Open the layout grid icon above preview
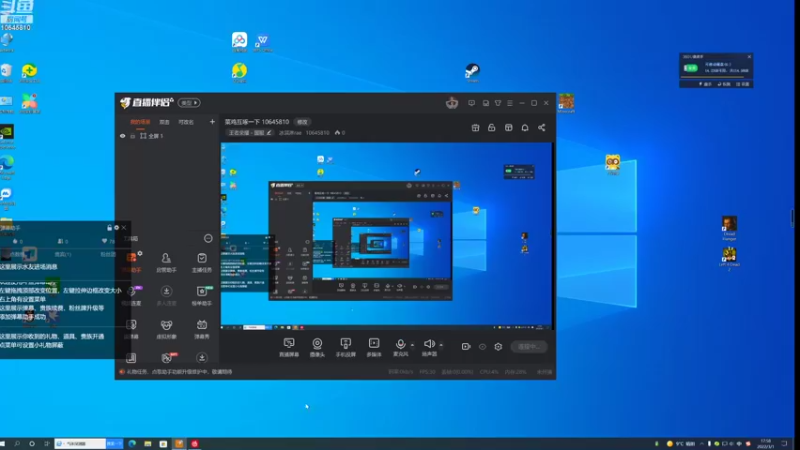 509,128
